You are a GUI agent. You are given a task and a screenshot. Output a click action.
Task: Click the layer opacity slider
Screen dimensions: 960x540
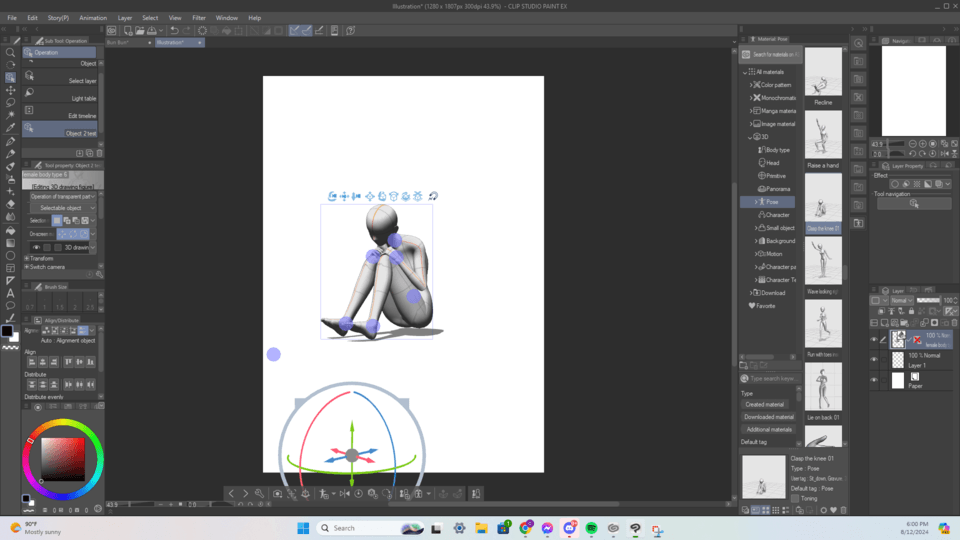tap(928, 301)
